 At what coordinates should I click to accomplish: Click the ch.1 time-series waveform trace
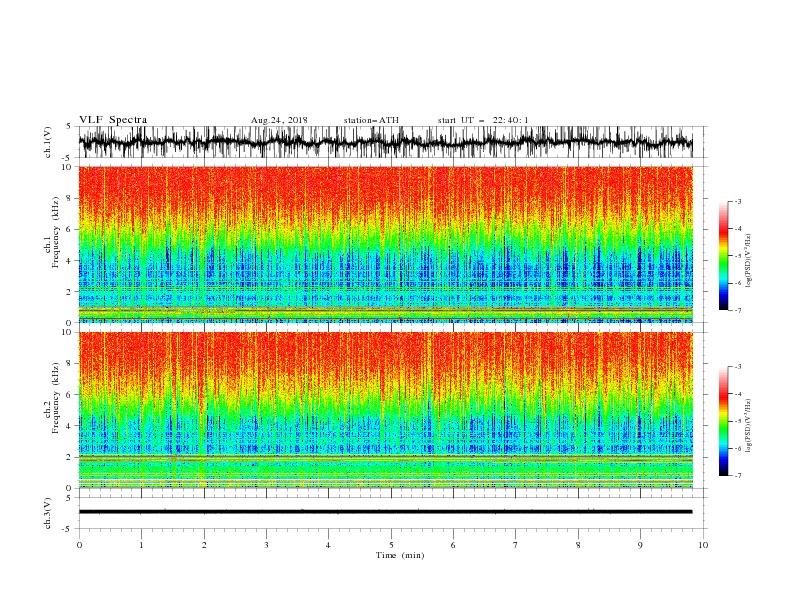point(385,142)
